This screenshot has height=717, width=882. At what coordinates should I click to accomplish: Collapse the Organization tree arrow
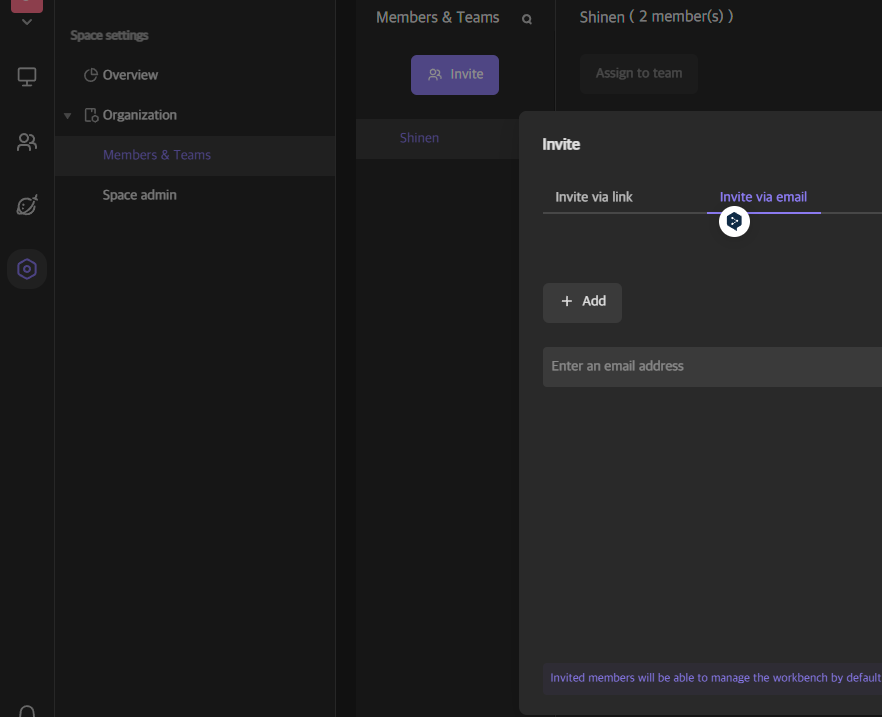click(68, 116)
